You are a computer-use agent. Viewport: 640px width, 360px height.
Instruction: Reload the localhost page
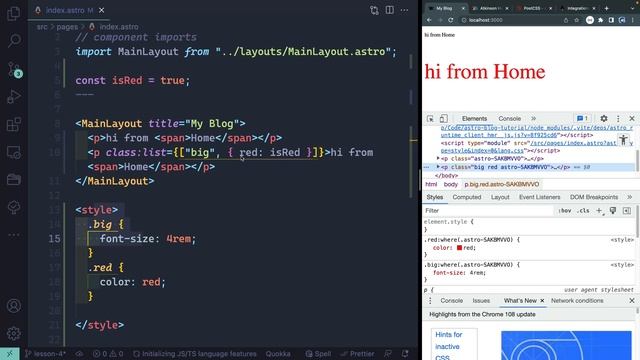(451, 20)
